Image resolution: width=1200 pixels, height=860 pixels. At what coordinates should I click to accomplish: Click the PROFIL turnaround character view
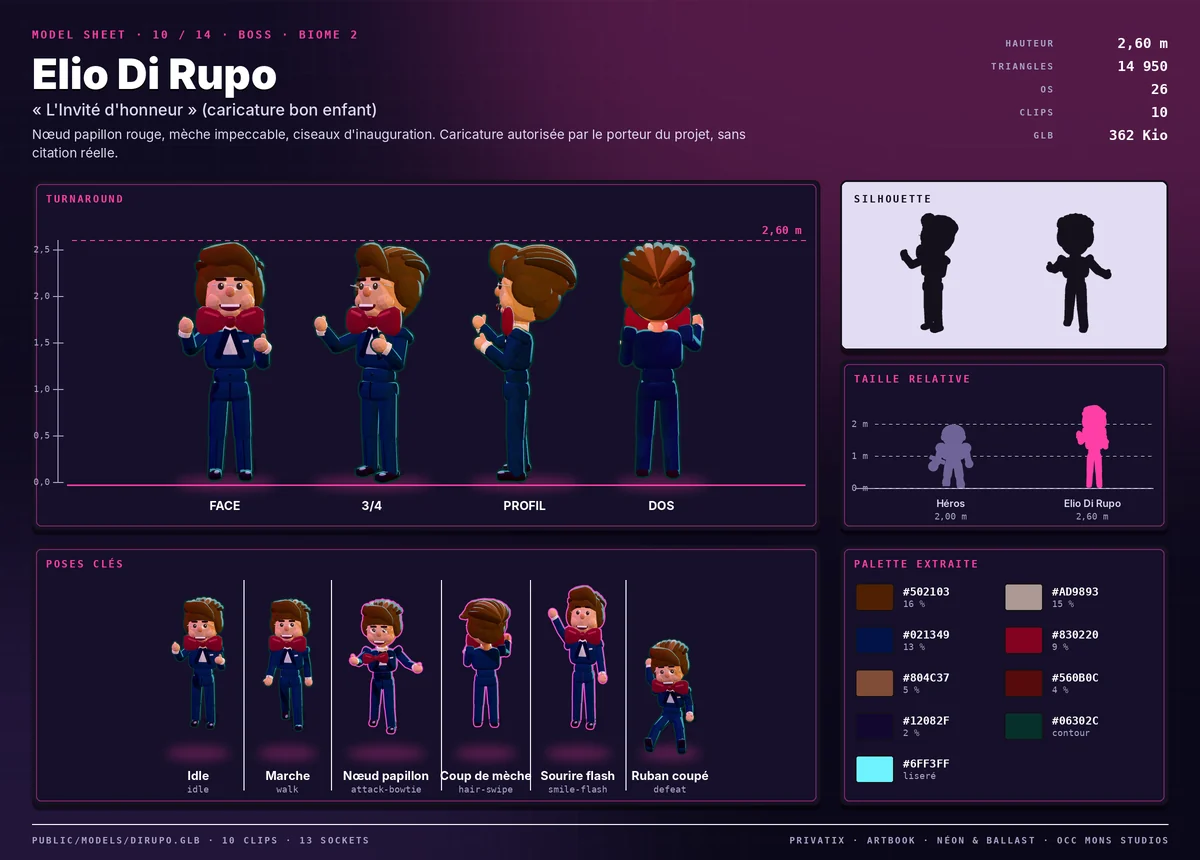(x=524, y=360)
